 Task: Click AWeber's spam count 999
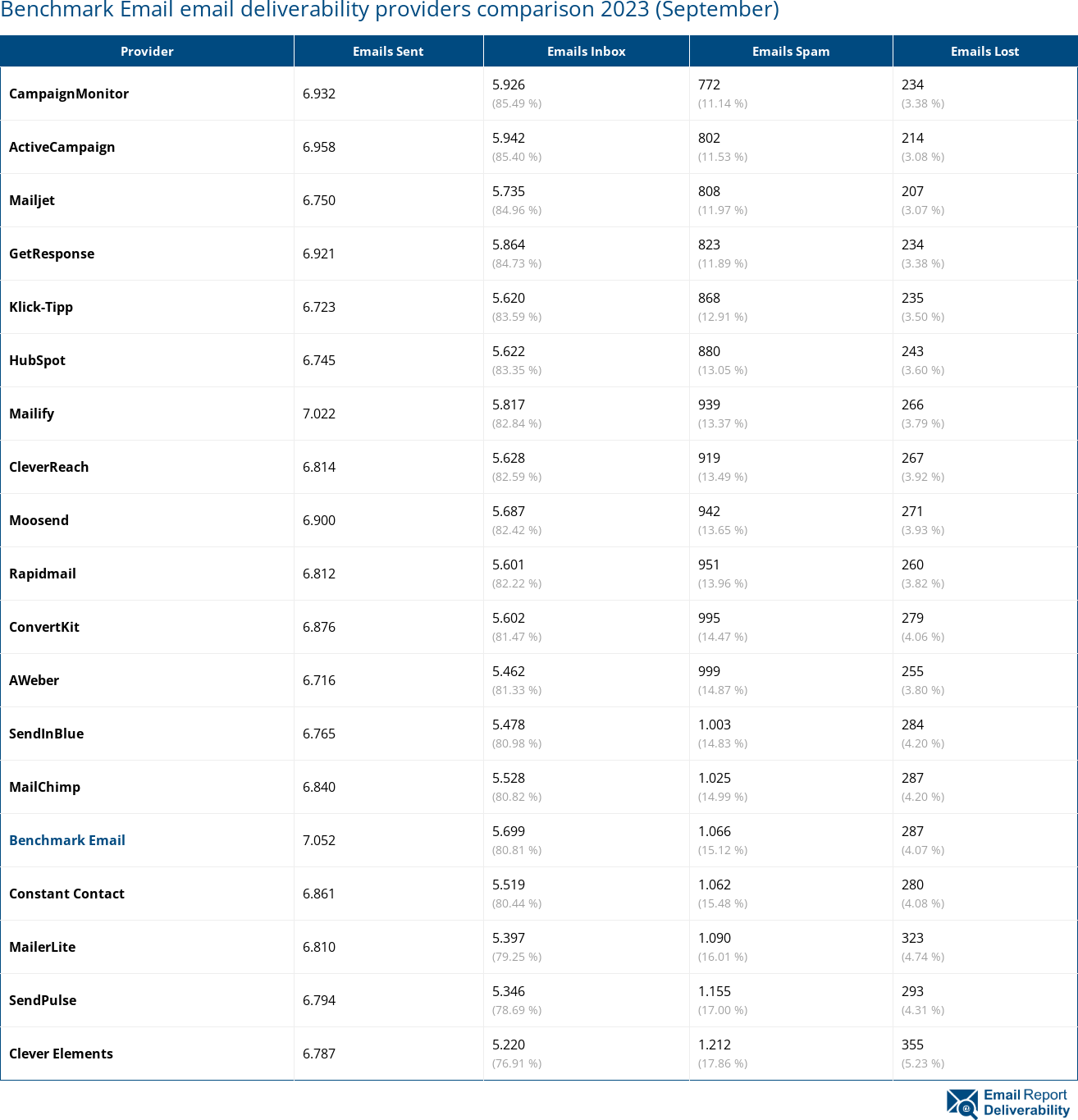tap(709, 671)
